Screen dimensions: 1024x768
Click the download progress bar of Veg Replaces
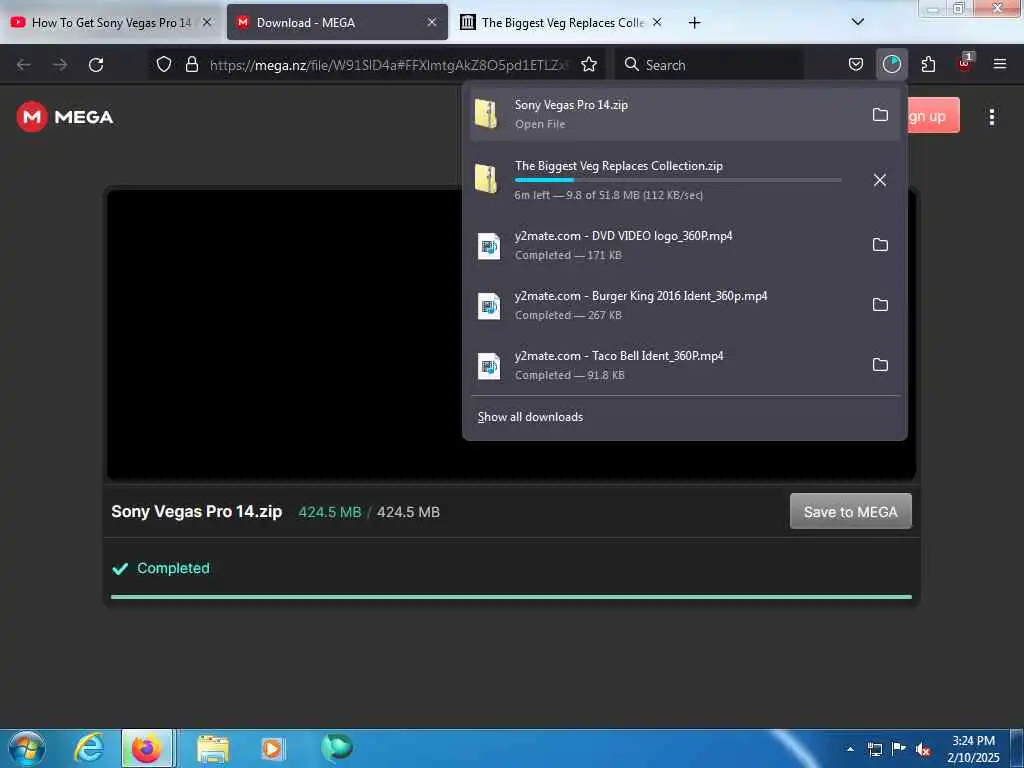(678, 180)
